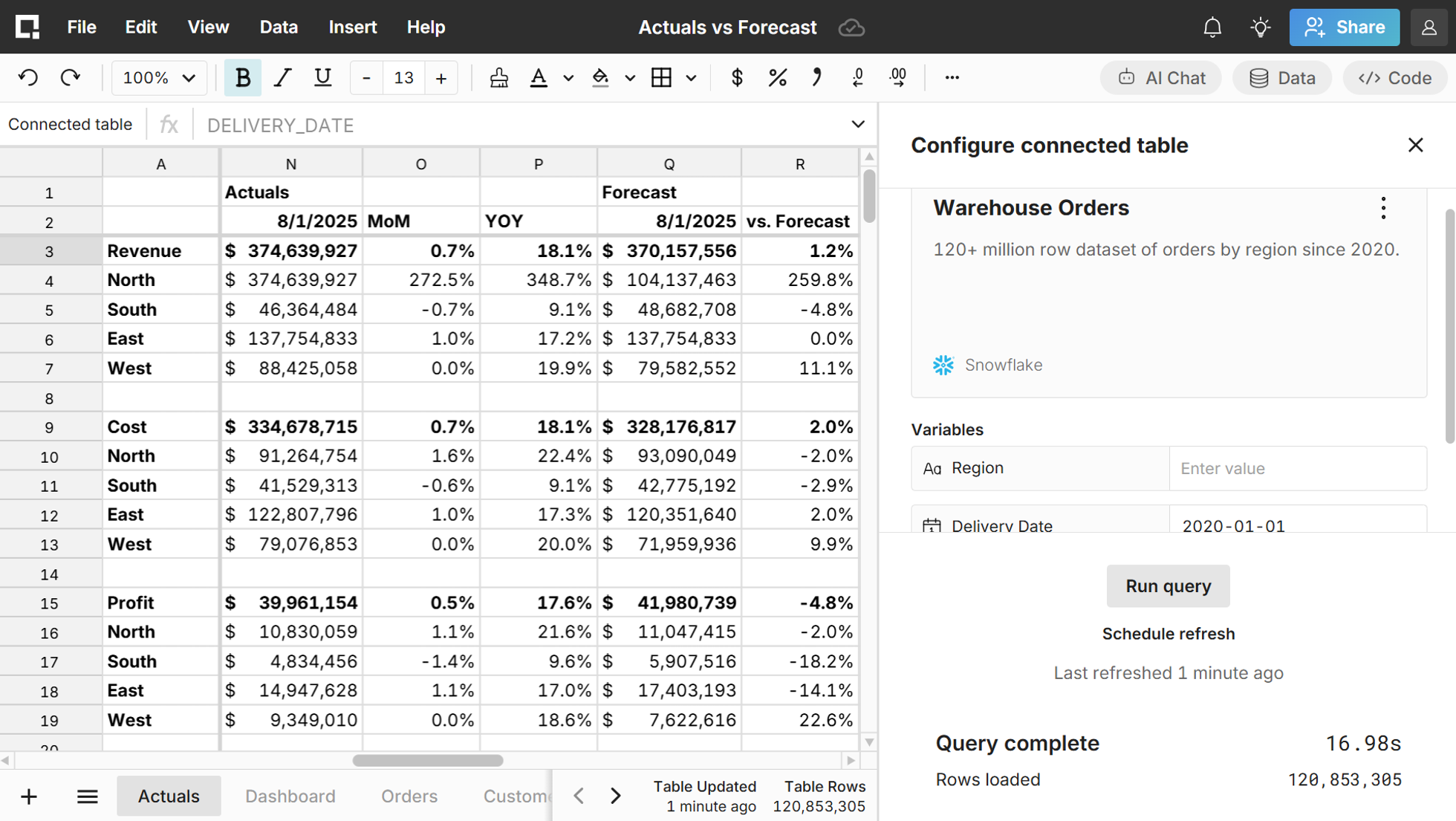Screen dimensions: 1456x821
Task: Click the fx function icon
Action: [169, 125]
